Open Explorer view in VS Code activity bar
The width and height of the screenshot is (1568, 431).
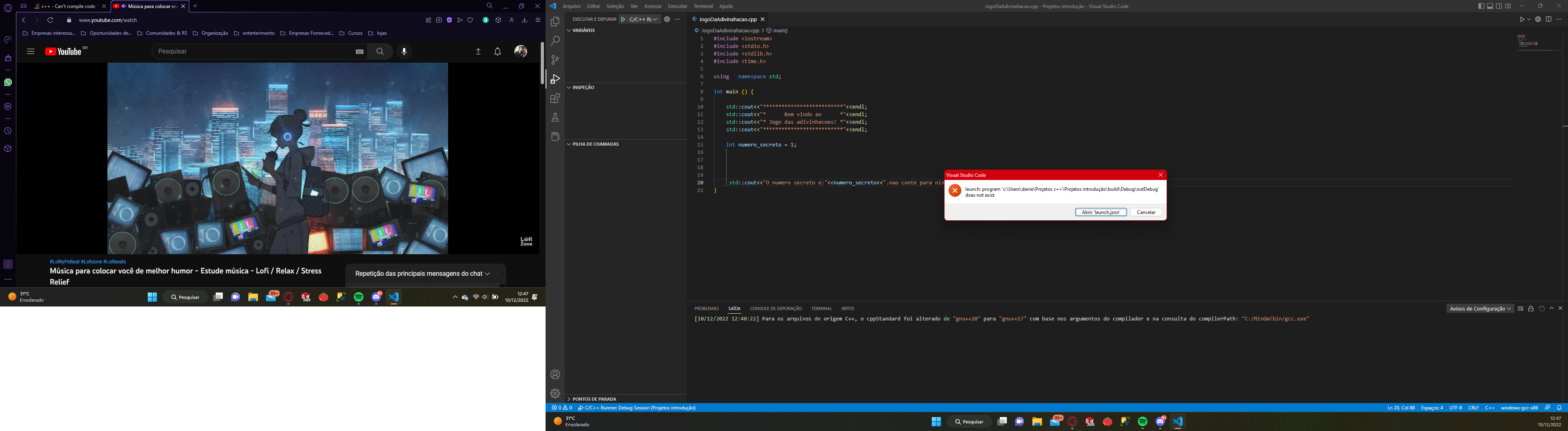(555, 22)
